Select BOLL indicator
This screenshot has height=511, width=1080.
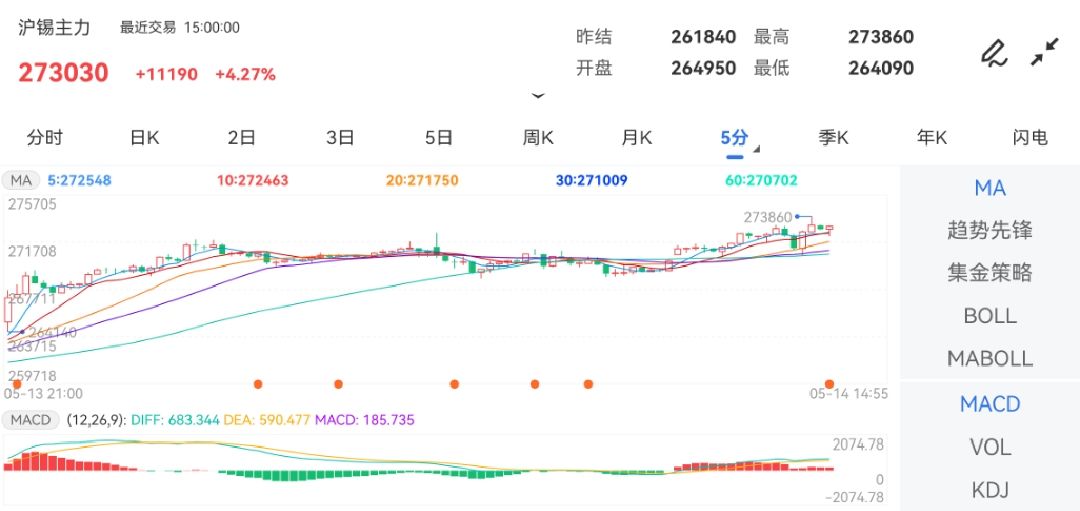990,315
